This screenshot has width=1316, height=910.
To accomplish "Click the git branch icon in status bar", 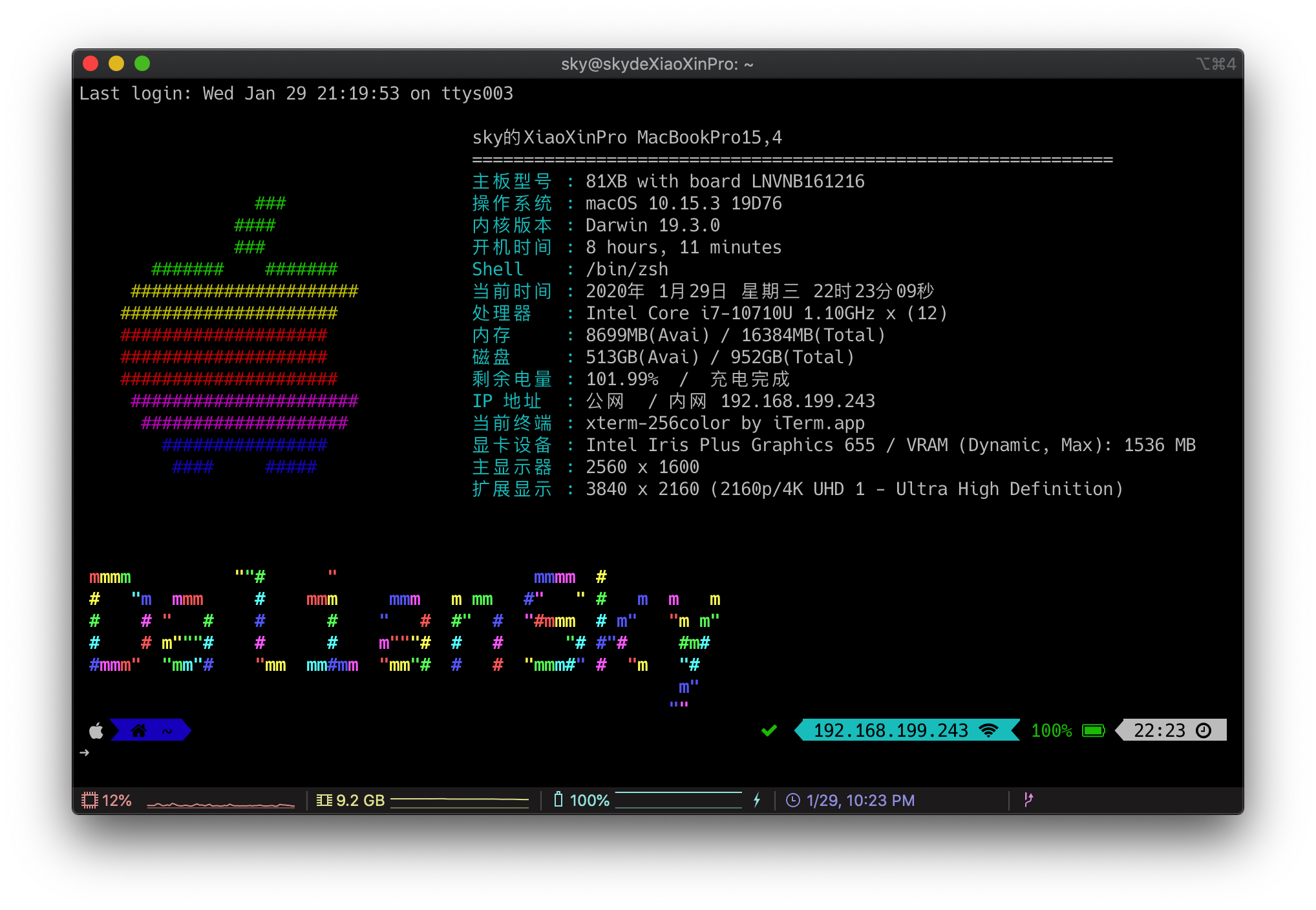I will (1028, 799).
